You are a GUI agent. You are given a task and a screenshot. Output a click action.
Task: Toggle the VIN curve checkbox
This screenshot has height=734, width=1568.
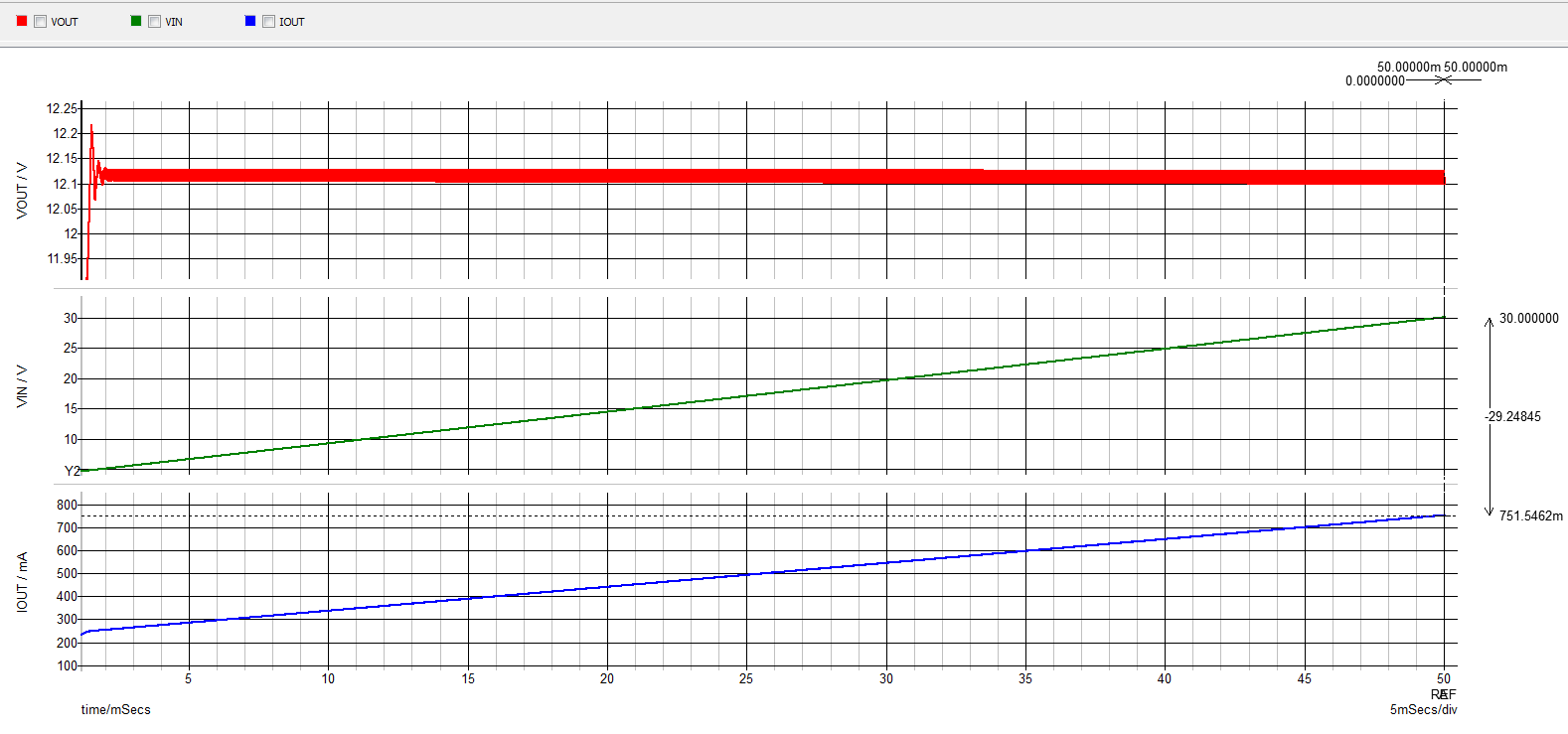point(154,21)
